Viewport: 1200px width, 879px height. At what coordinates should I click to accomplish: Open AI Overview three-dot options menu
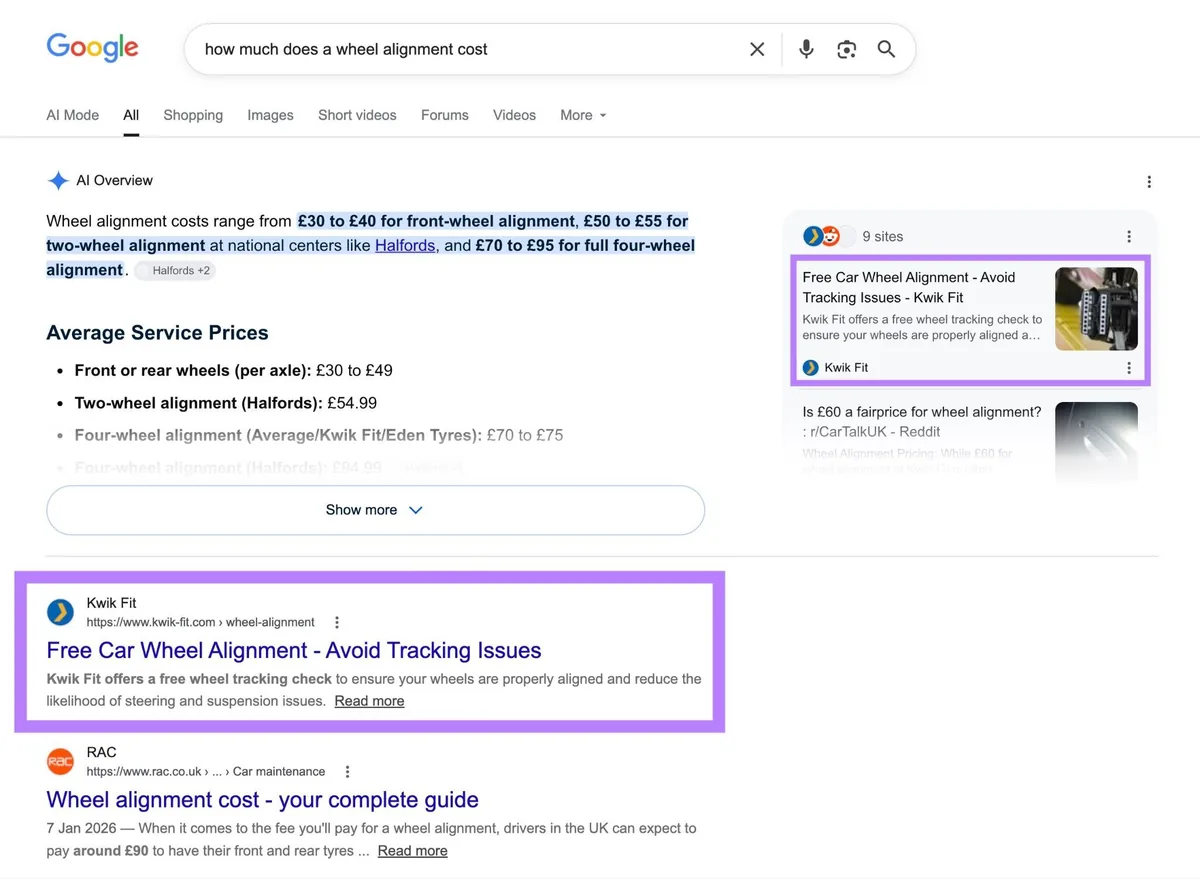coord(1149,181)
